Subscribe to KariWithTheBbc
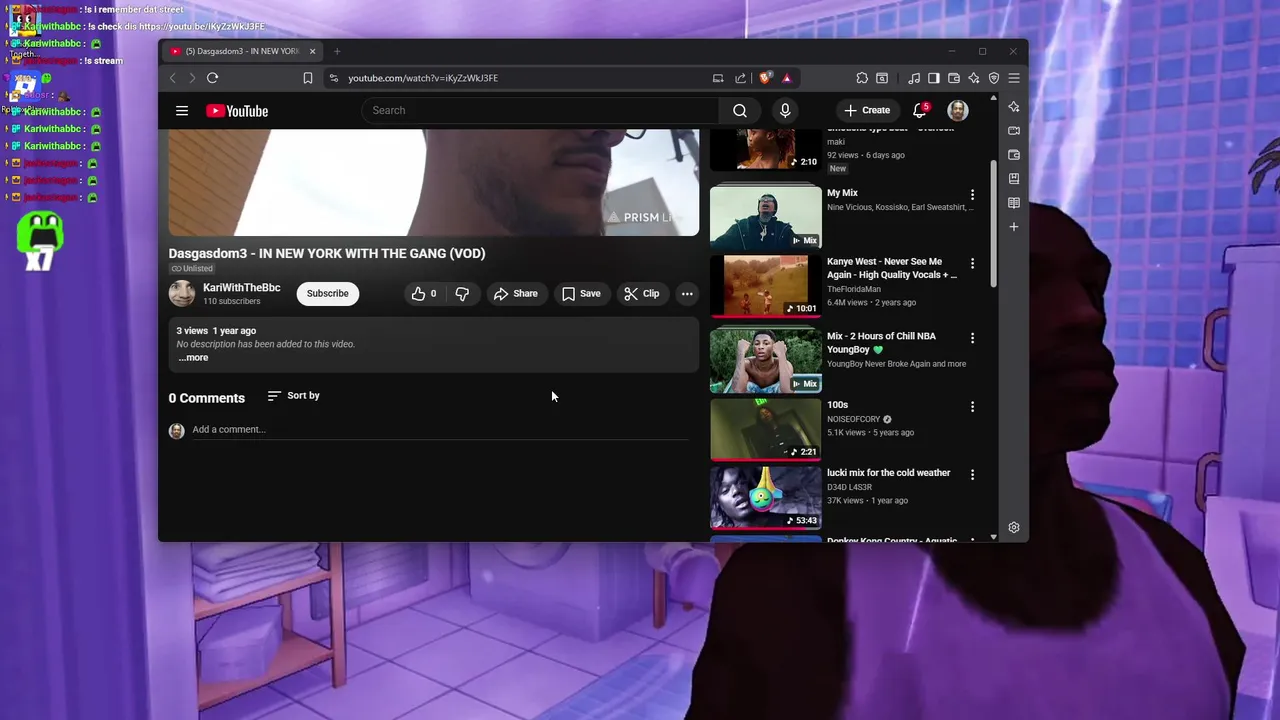This screenshot has height=720, width=1280. (328, 294)
